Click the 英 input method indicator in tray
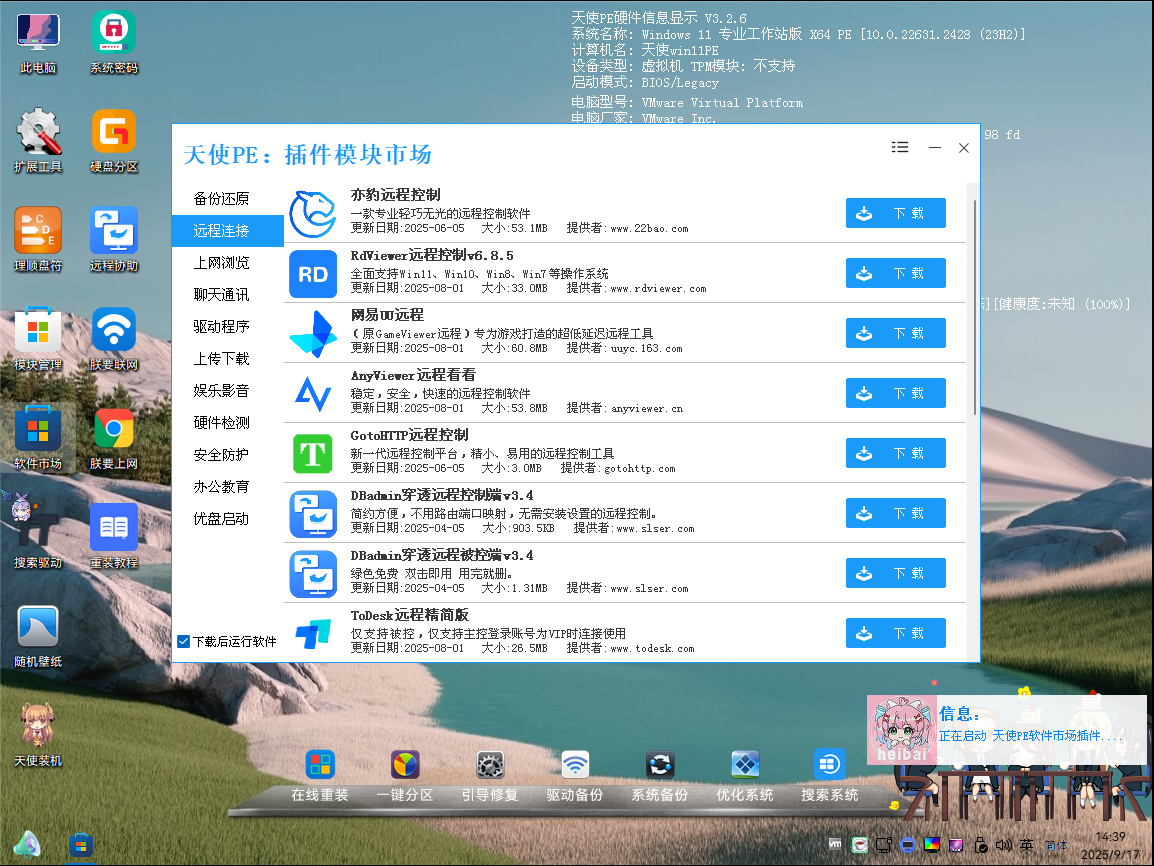Screen dimensions: 1154x866 point(1027,845)
